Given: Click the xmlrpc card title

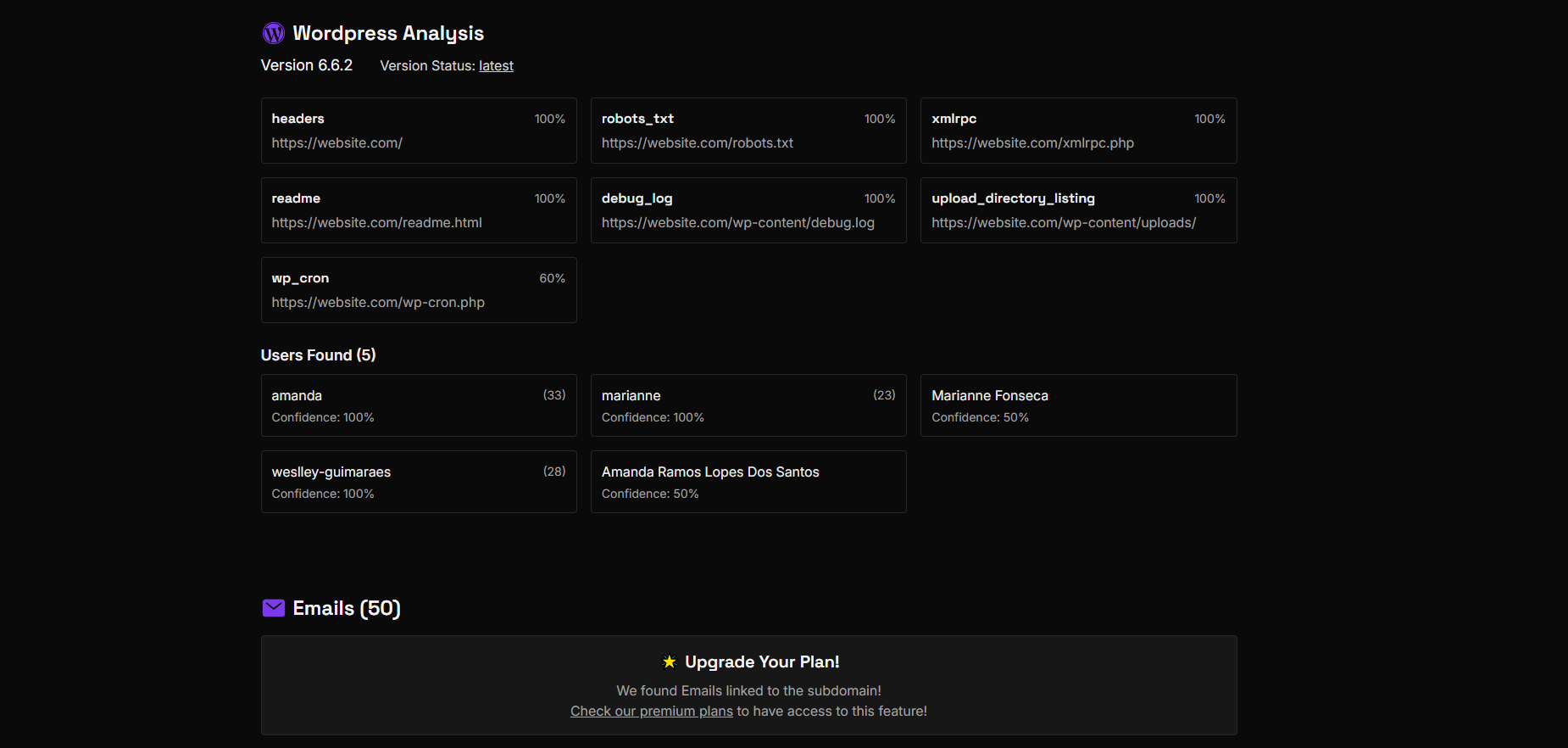Looking at the screenshot, I should pos(954,119).
